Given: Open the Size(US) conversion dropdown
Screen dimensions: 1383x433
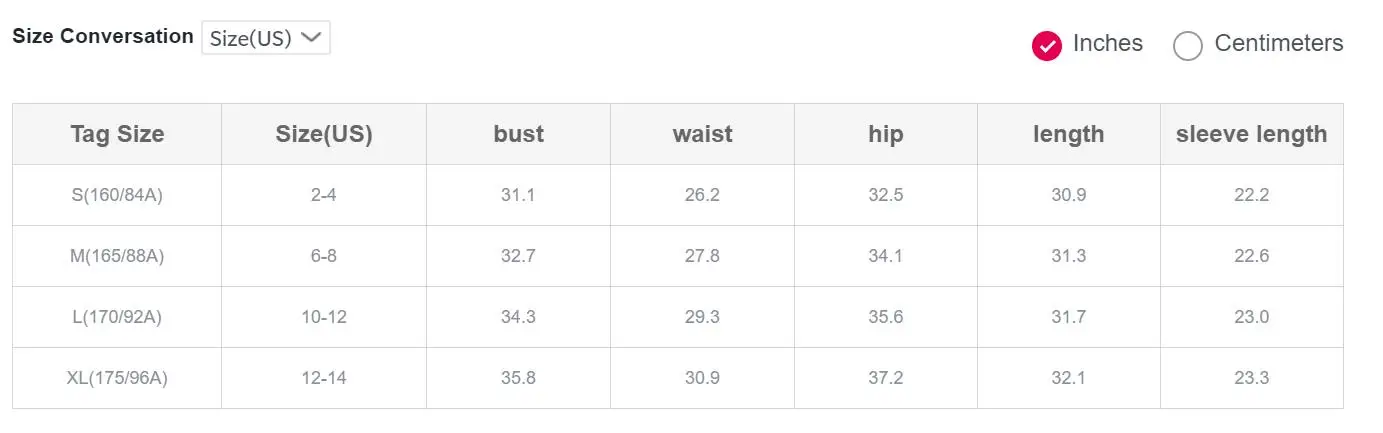Looking at the screenshot, I should [266, 38].
